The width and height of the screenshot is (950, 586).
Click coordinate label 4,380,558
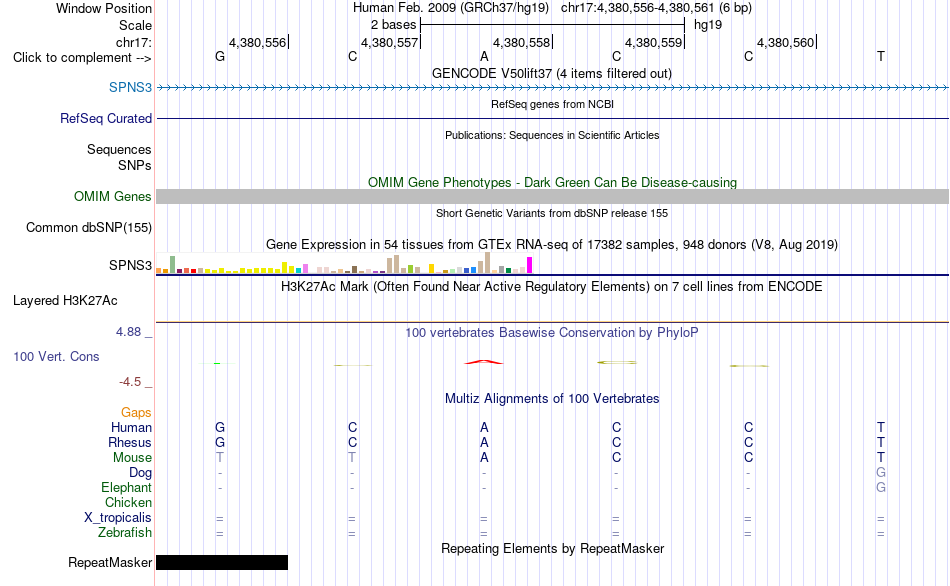pyautogui.click(x=522, y=42)
